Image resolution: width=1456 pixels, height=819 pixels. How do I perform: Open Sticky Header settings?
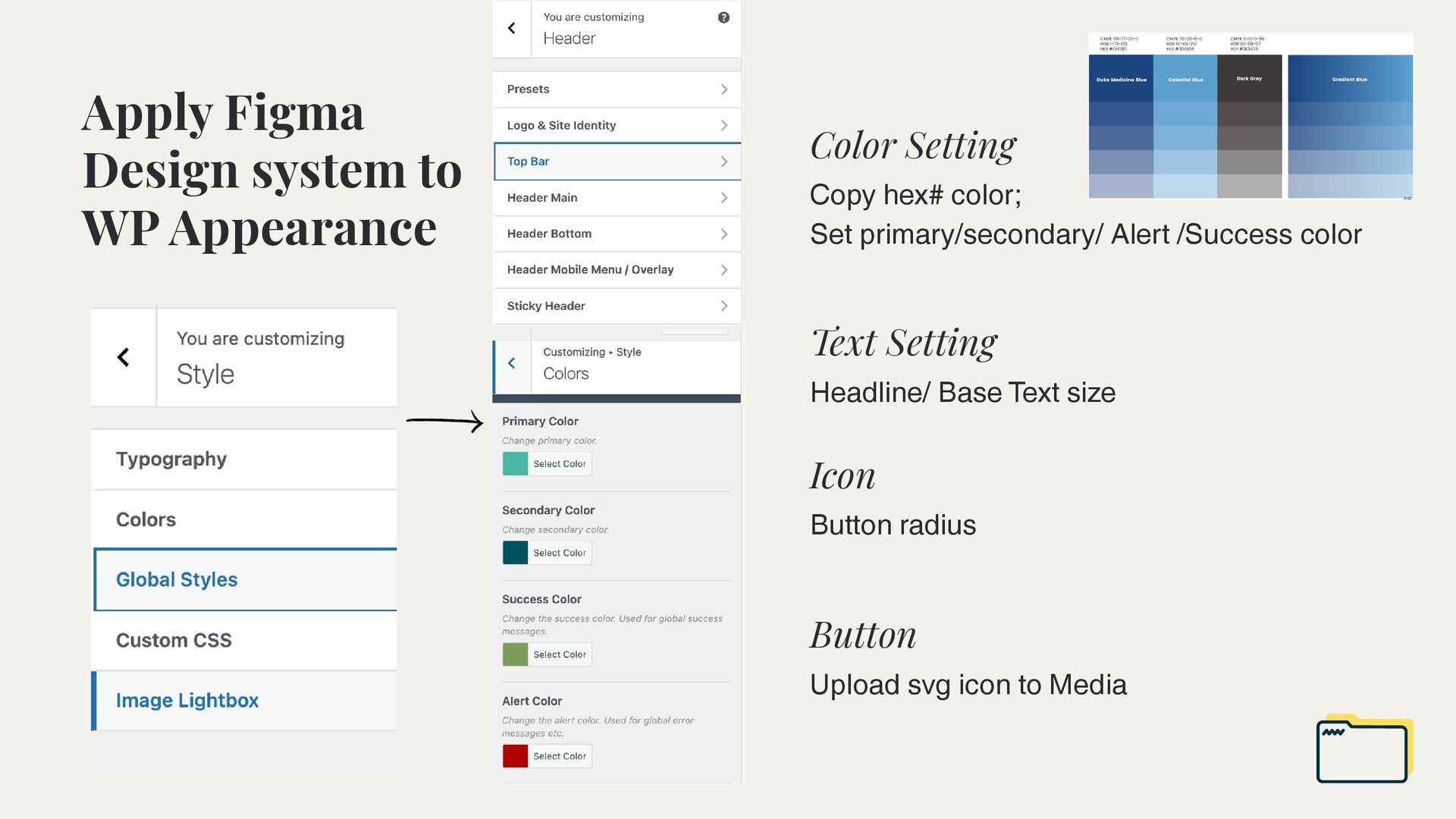pos(617,306)
